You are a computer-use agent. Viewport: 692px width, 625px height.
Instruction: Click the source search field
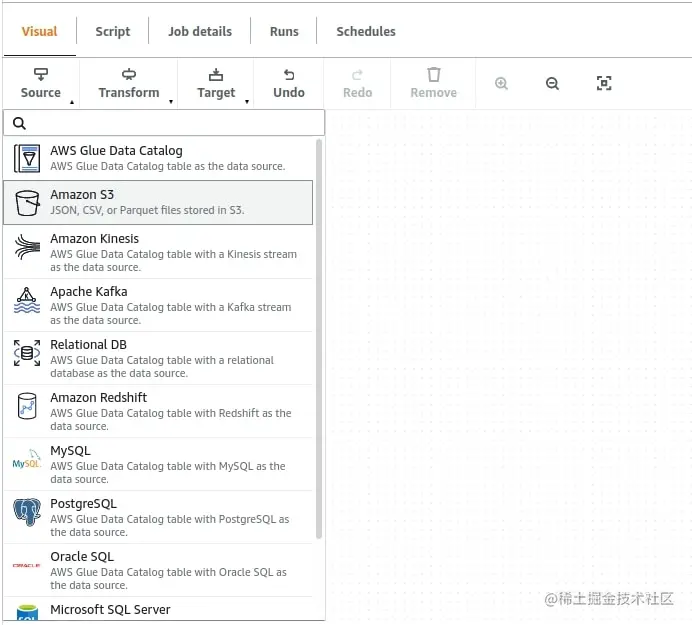click(164, 123)
